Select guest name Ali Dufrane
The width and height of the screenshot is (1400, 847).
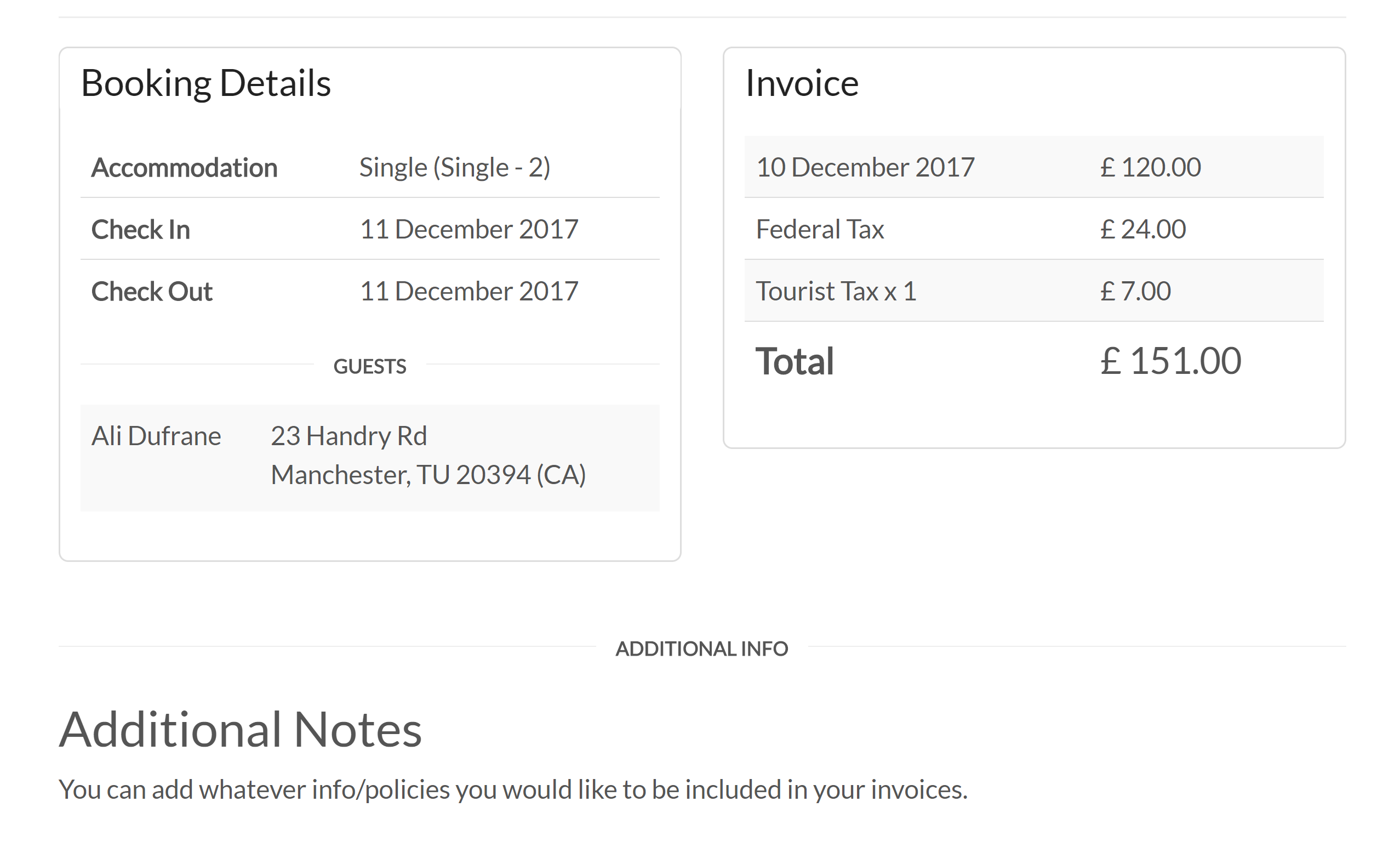[156, 436]
